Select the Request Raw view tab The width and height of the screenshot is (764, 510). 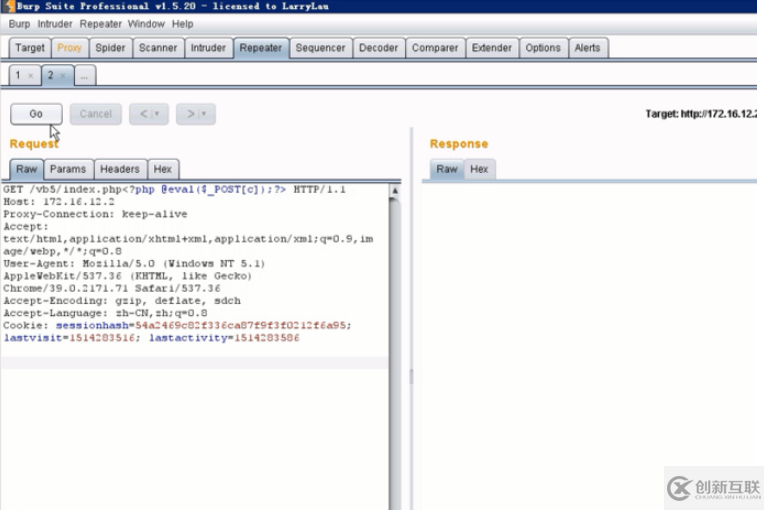coord(26,169)
